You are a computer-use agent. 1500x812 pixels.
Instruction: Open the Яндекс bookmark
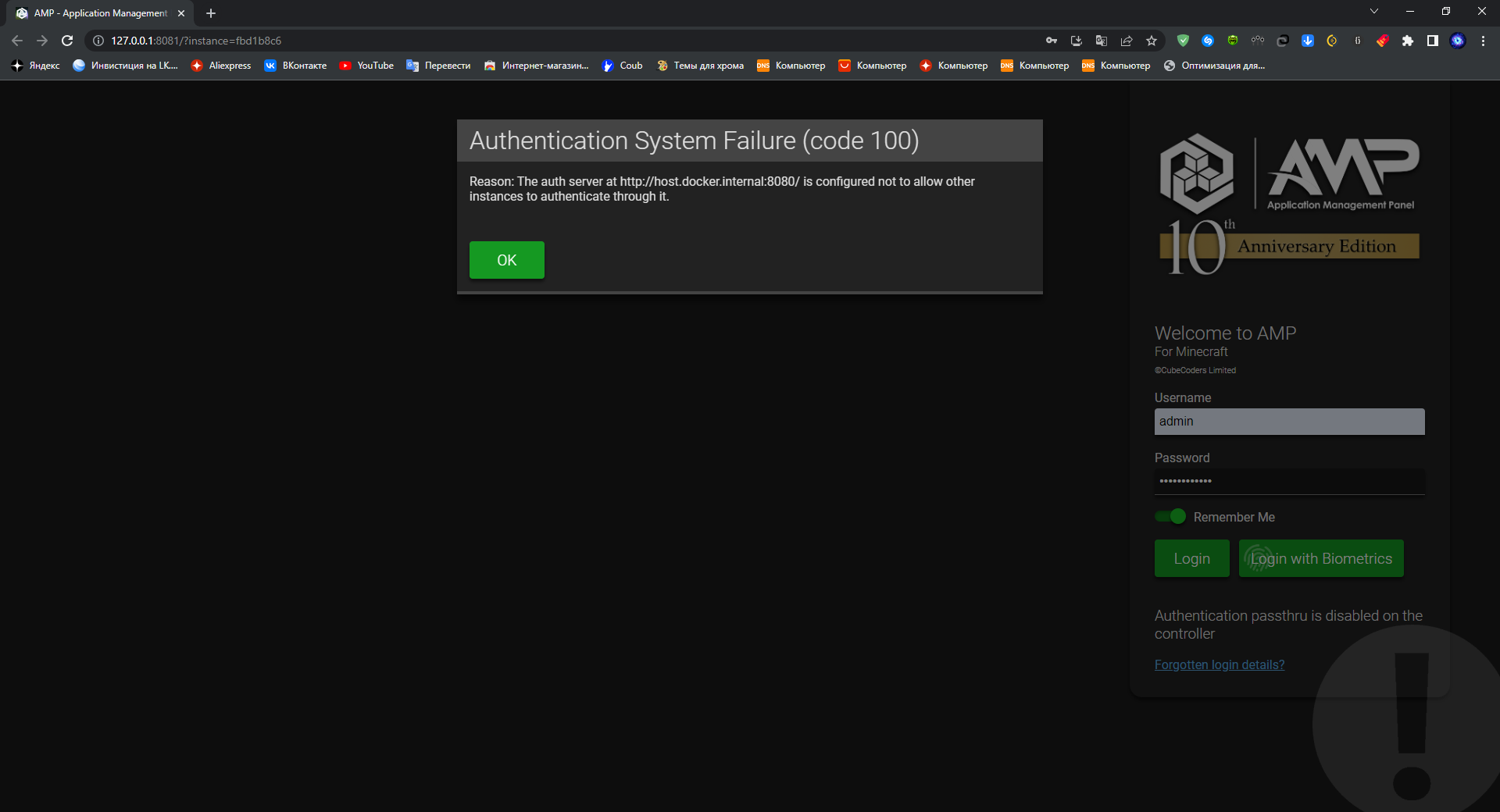36,66
